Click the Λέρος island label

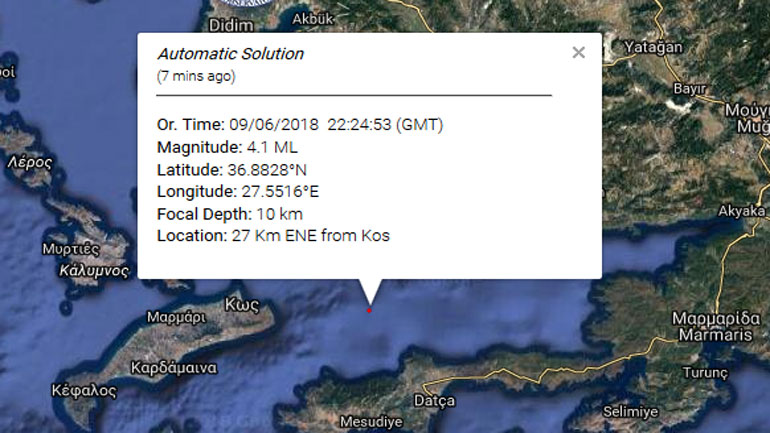[29, 162]
